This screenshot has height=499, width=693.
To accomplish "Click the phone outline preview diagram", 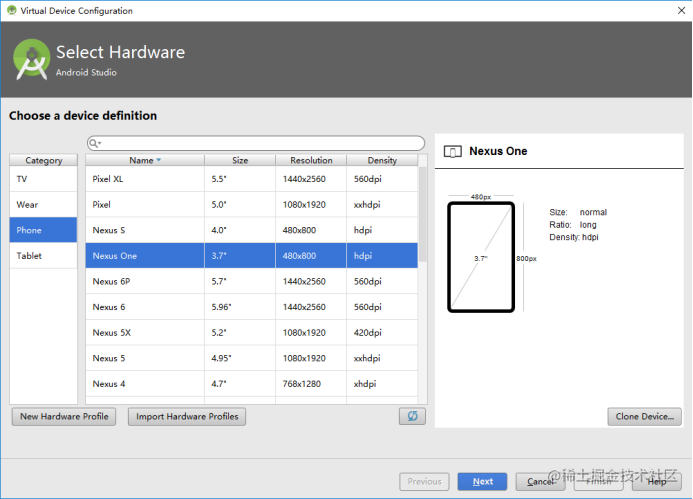I will [x=481, y=257].
